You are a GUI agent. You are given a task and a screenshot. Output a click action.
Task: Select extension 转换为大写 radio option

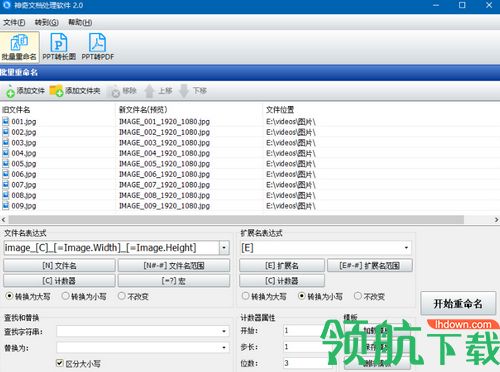pos(245,296)
